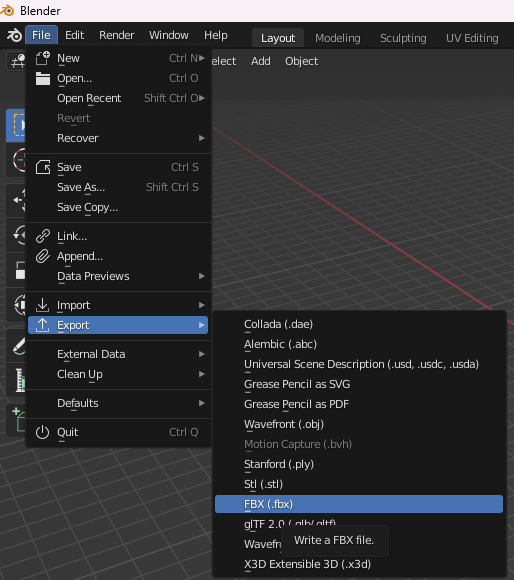
Task: Export as Wavefront (.obj)
Action: pyautogui.click(x=359, y=424)
